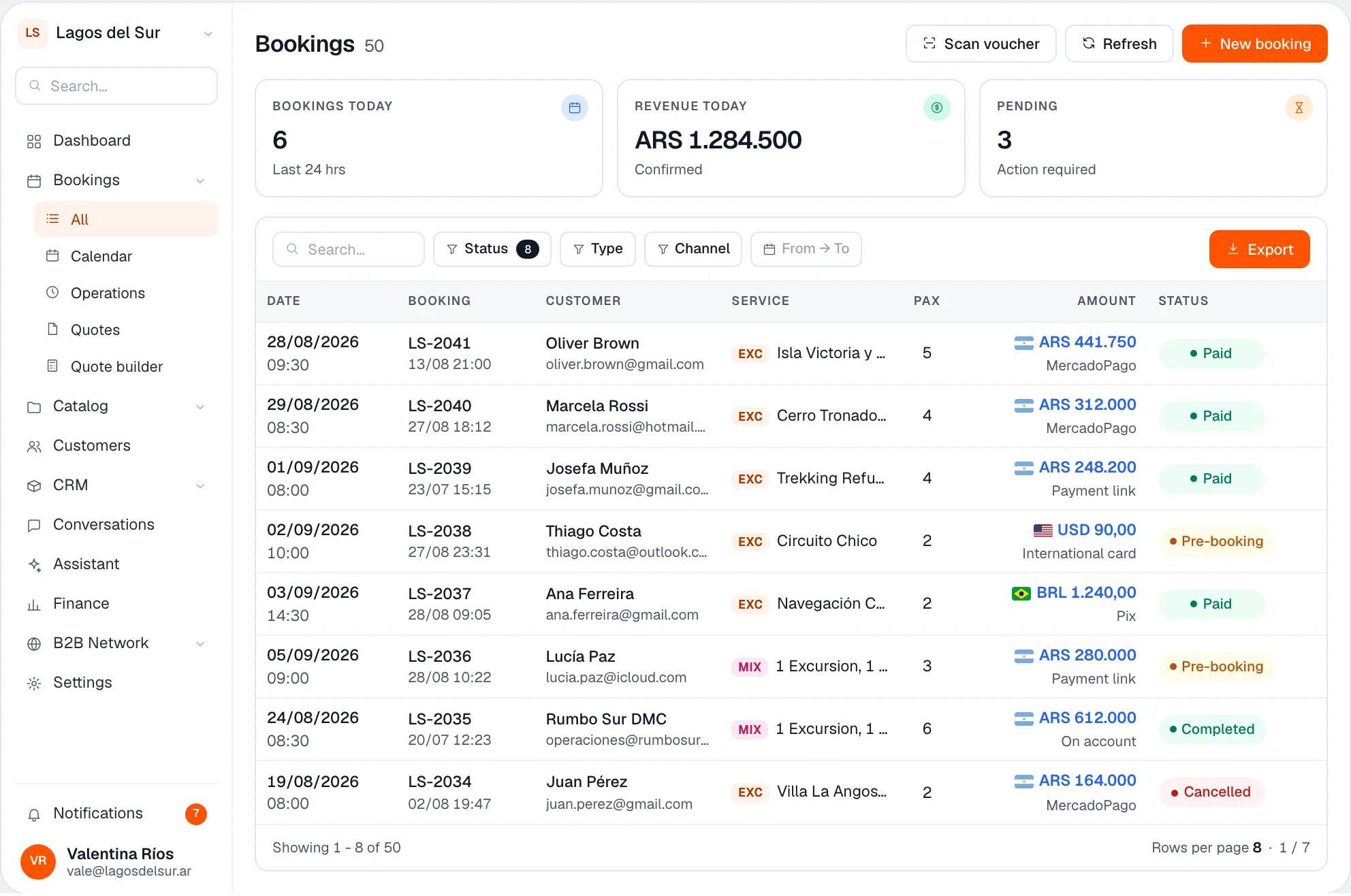
Task: Click the B2B Network globe icon
Action: 34,643
